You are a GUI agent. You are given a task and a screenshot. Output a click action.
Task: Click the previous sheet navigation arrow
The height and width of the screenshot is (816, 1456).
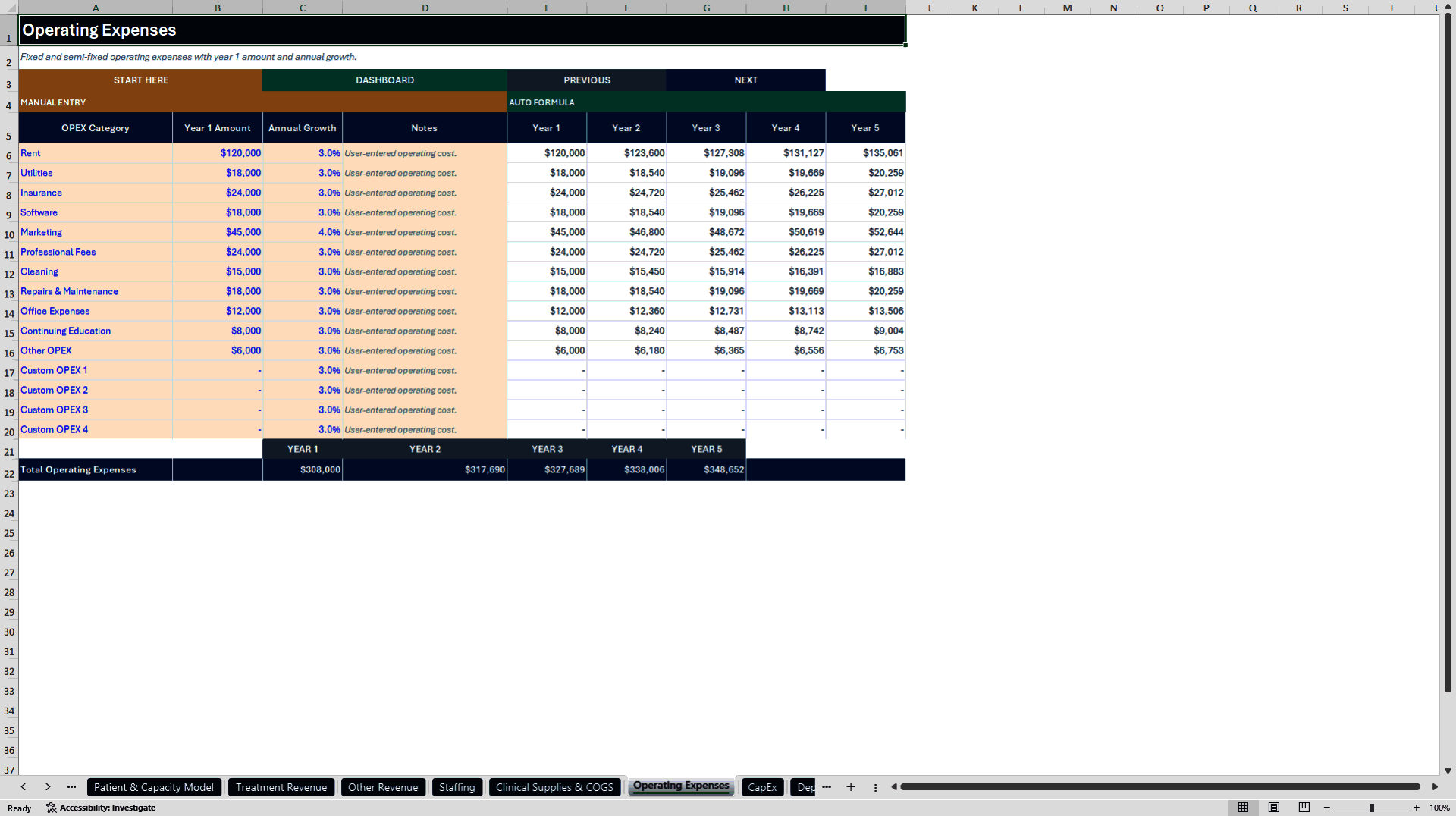pyautogui.click(x=24, y=787)
